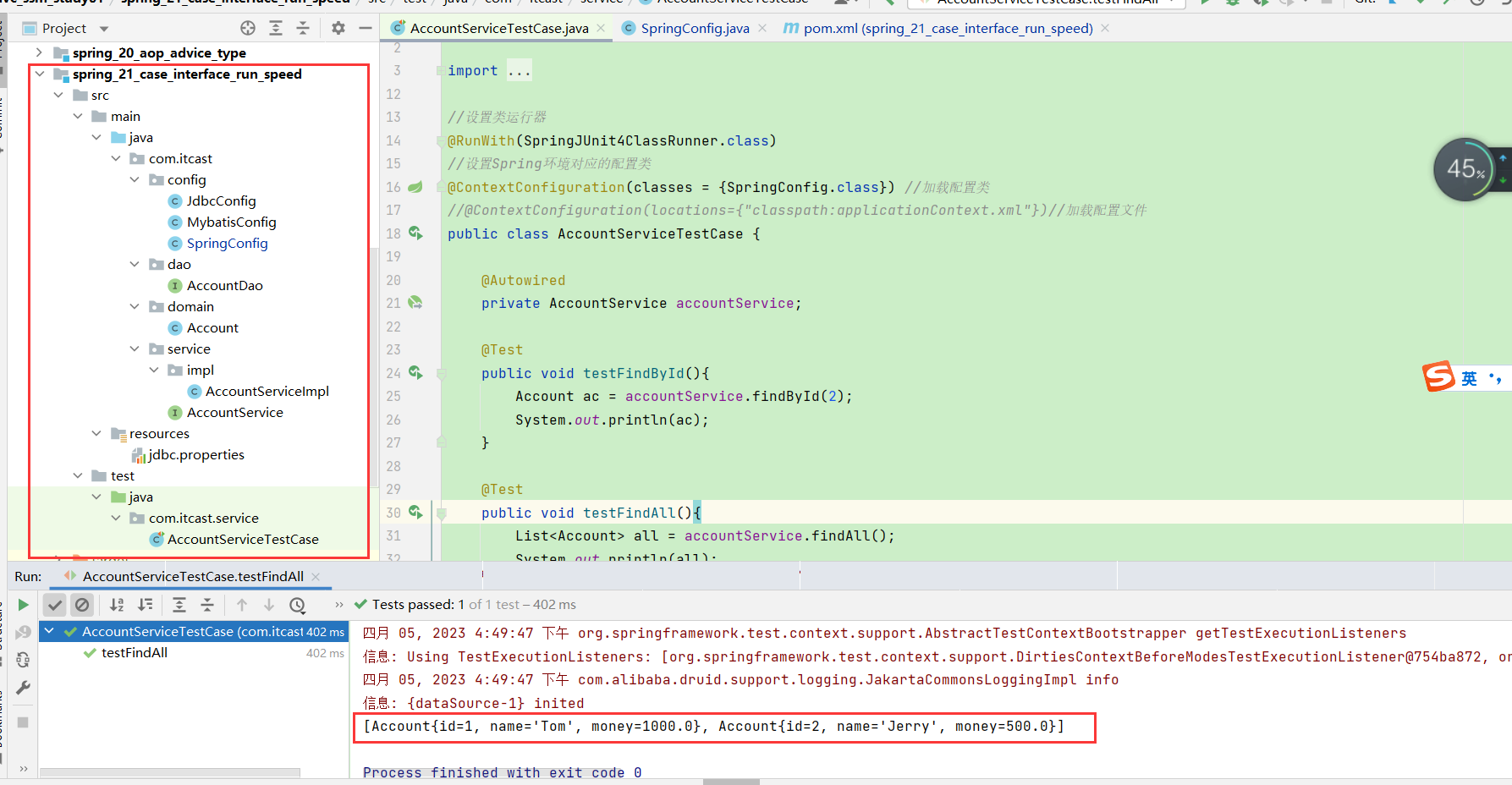
Task: Close the AccountServiceTestCase.testFindAll run tab
Action: (316, 577)
